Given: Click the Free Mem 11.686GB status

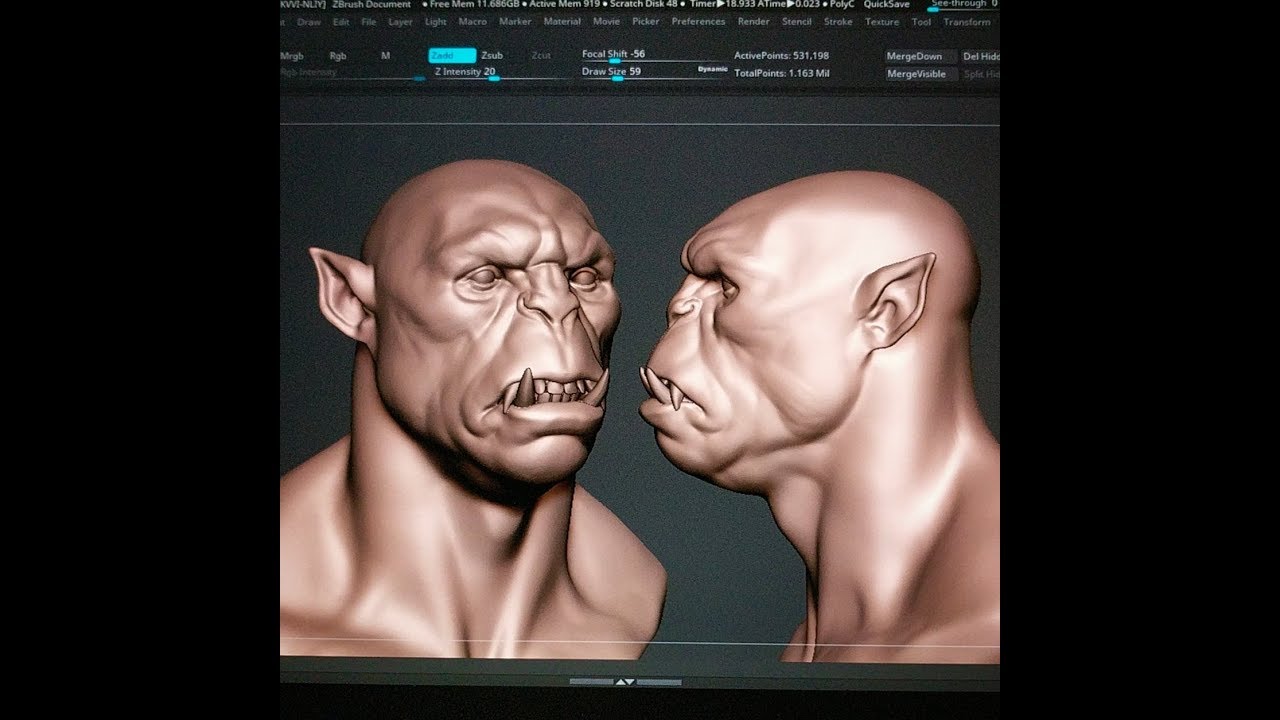Looking at the screenshot, I should point(473,5).
